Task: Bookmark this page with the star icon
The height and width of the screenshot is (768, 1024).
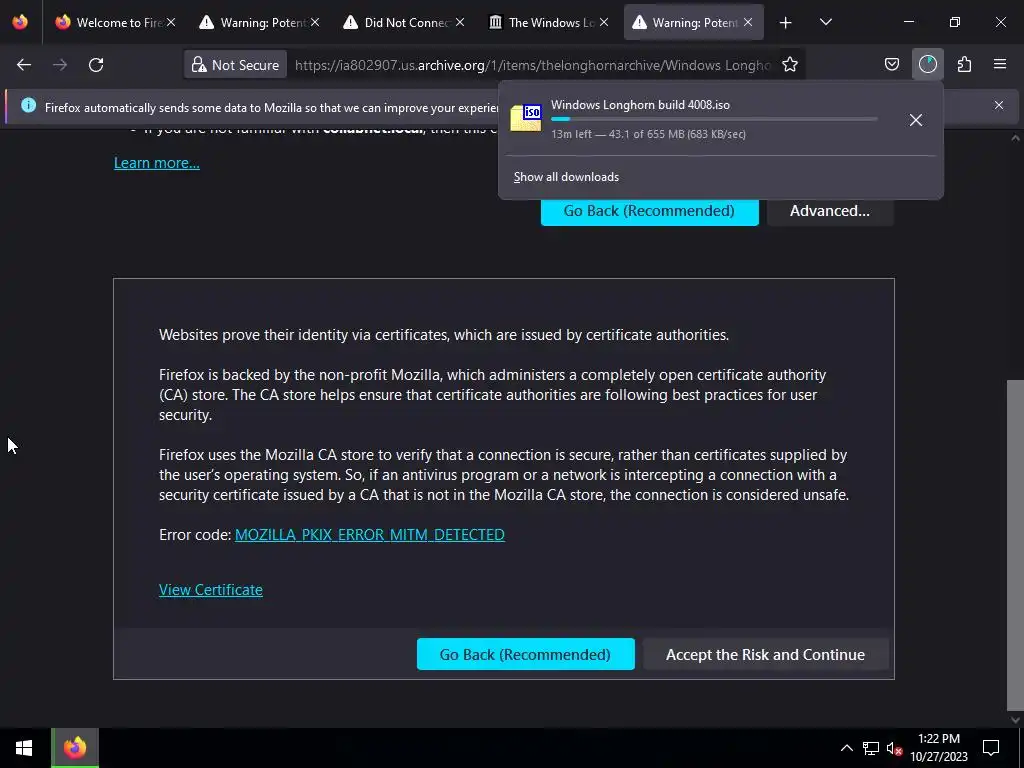Action: tap(790, 65)
